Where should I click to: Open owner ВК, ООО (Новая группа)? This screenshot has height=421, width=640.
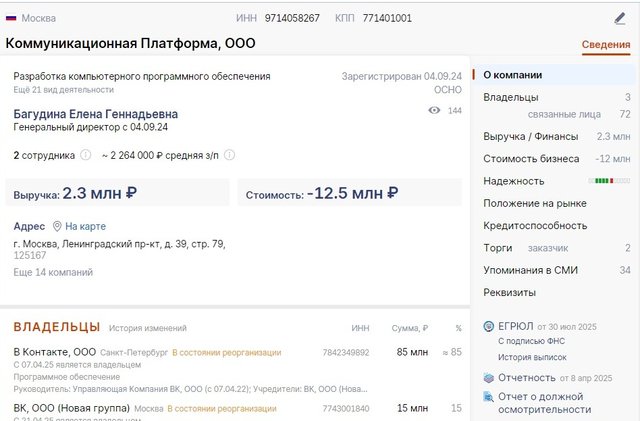point(71,408)
